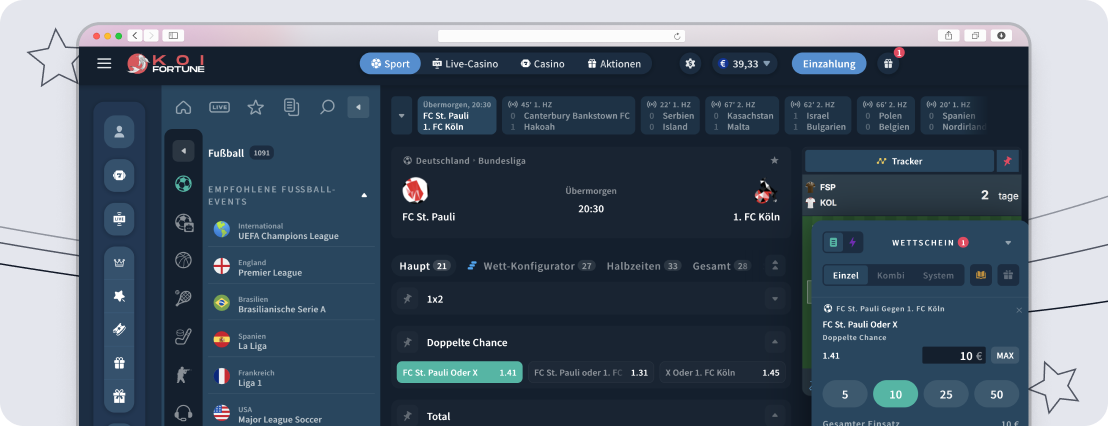Open the Gesamt market tab
The image size is (1108, 426).
click(x=721, y=266)
